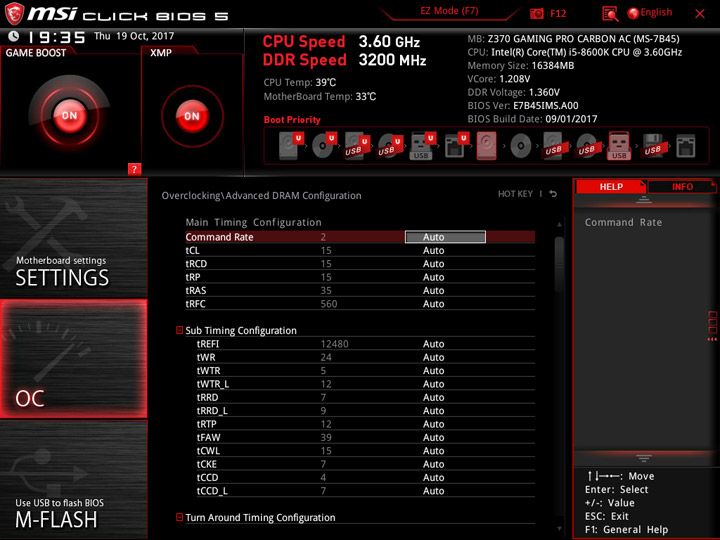Open the tRAS Auto setting field
Viewport: 720px width, 540px height.
click(433, 290)
